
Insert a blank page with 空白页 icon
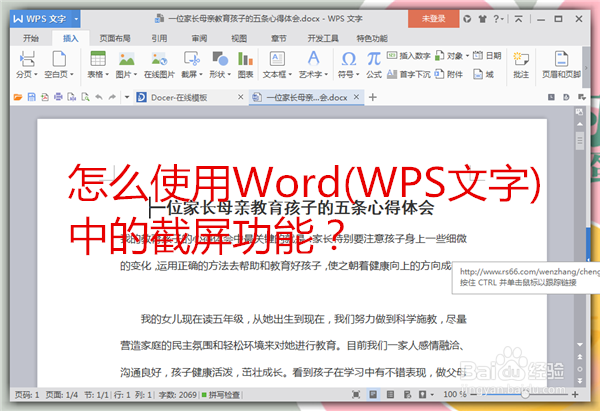[x=59, y=59]
